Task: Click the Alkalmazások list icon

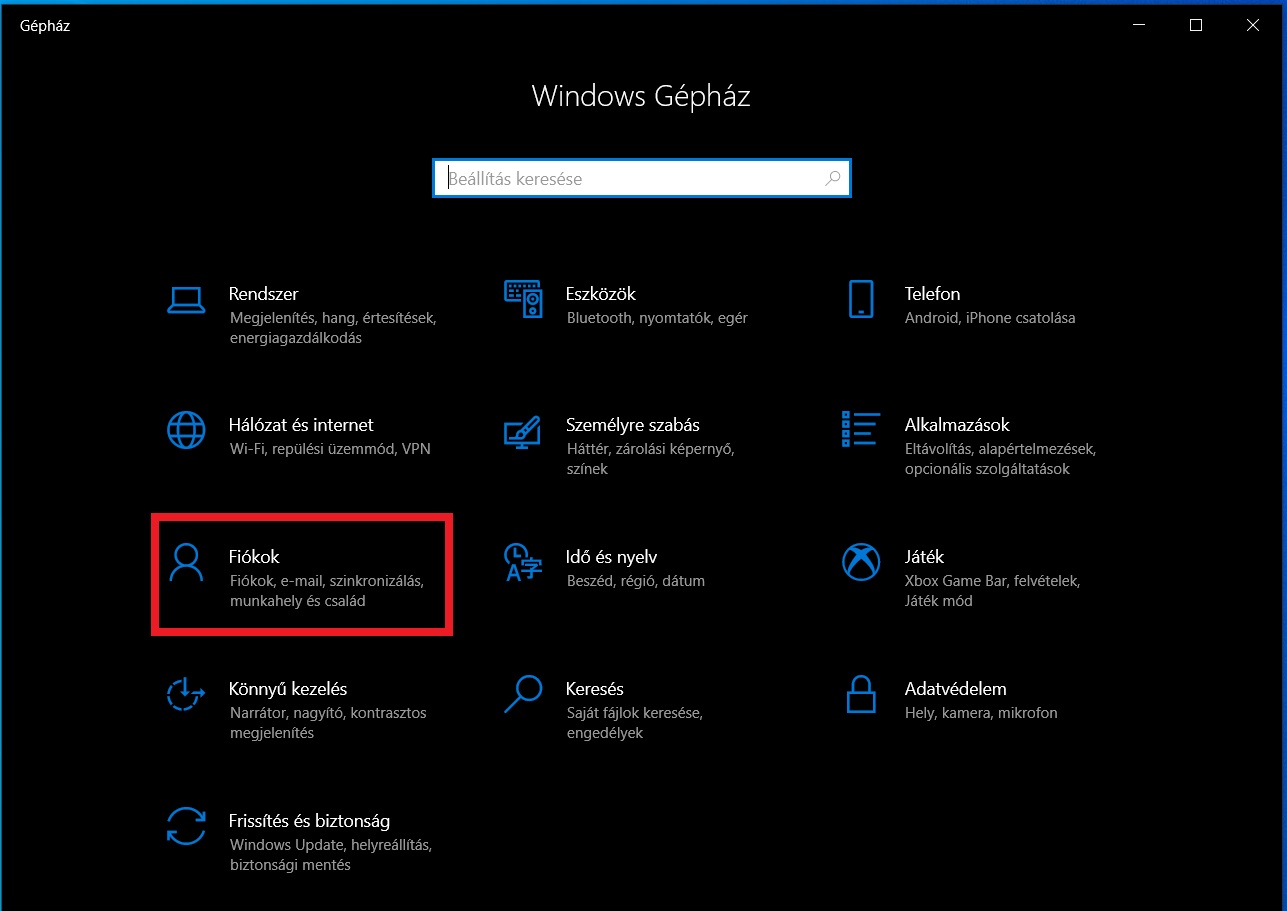Action: (x=861, y=429)
